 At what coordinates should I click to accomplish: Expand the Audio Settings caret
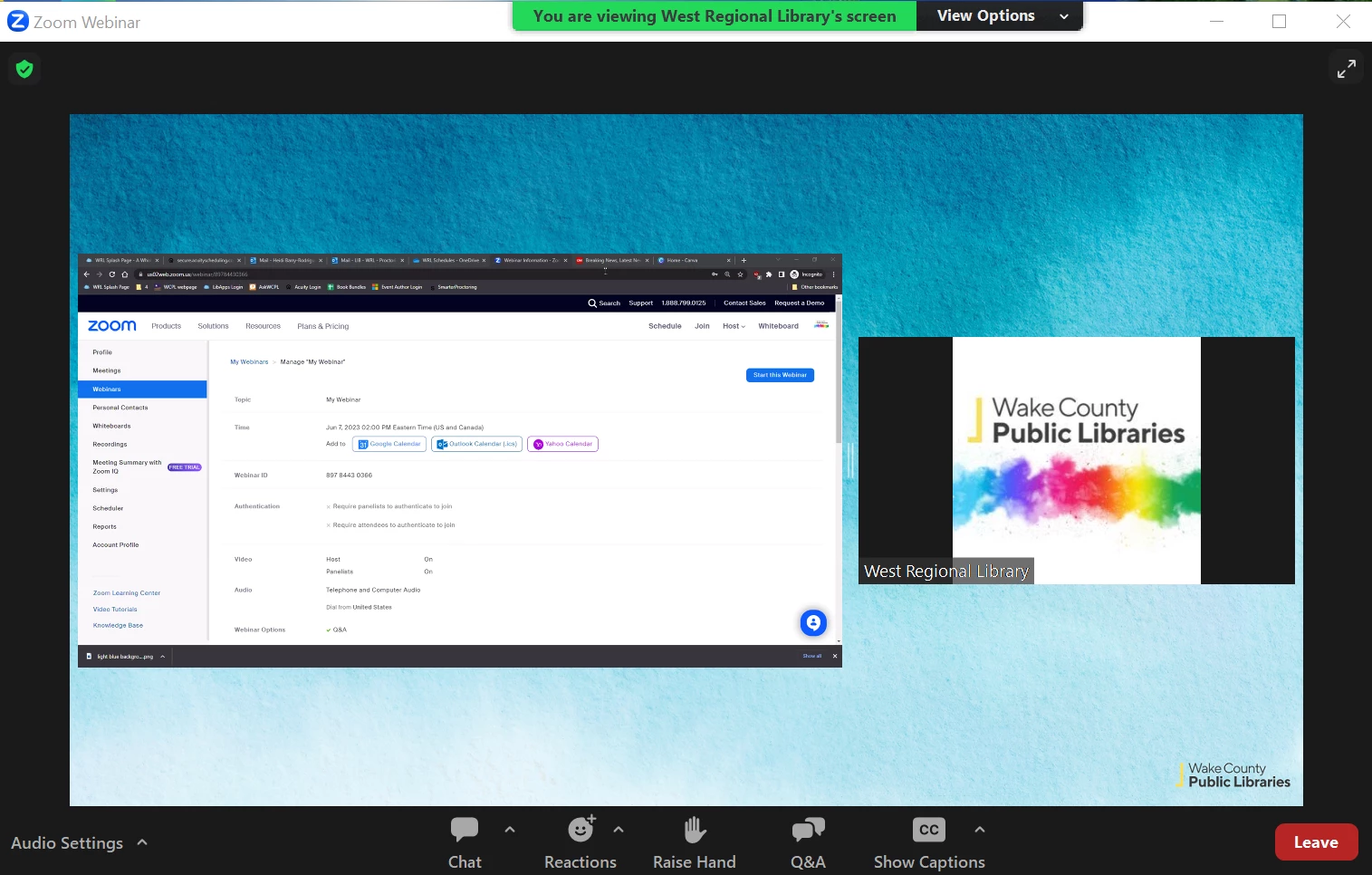pos(142,841)
